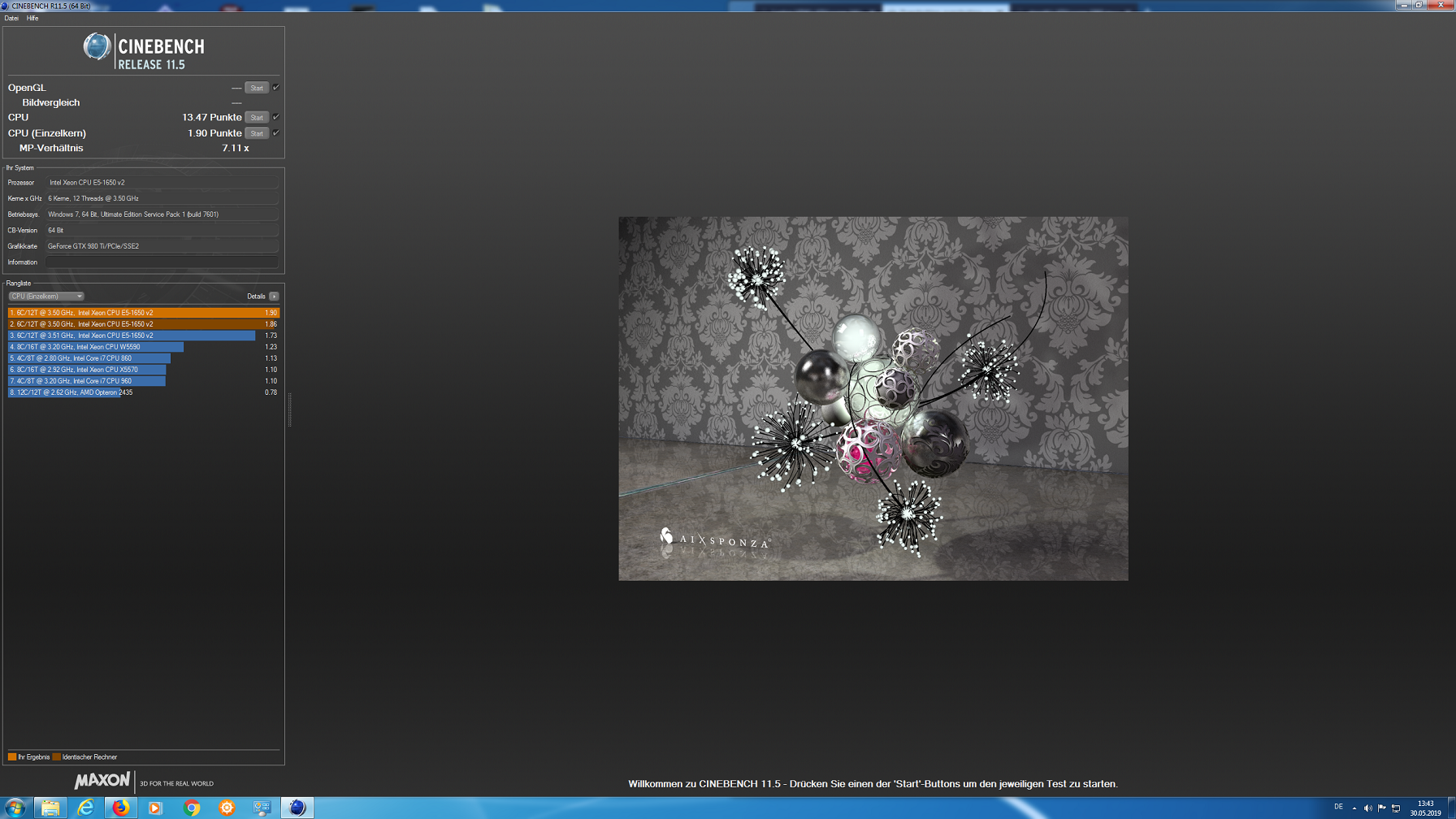1456x819 pixels.
Task: Start the OpenGL benchmark
Action: (257, 88)
